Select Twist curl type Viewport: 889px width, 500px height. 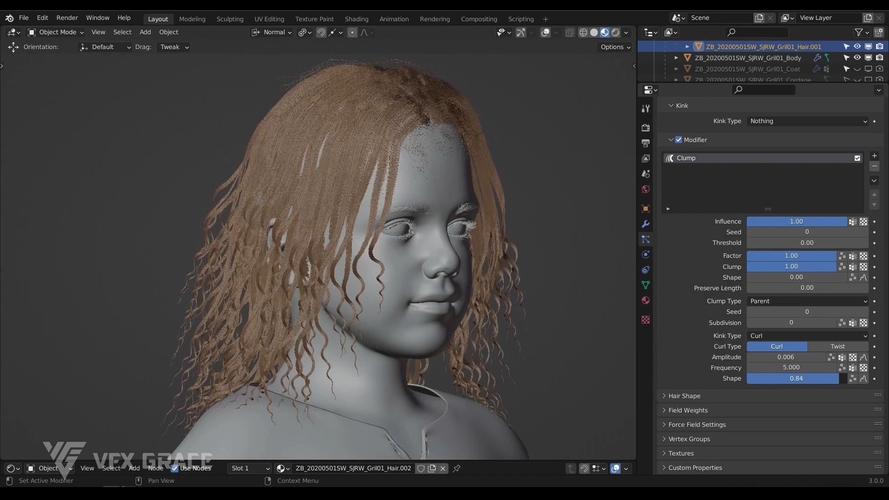837,346
